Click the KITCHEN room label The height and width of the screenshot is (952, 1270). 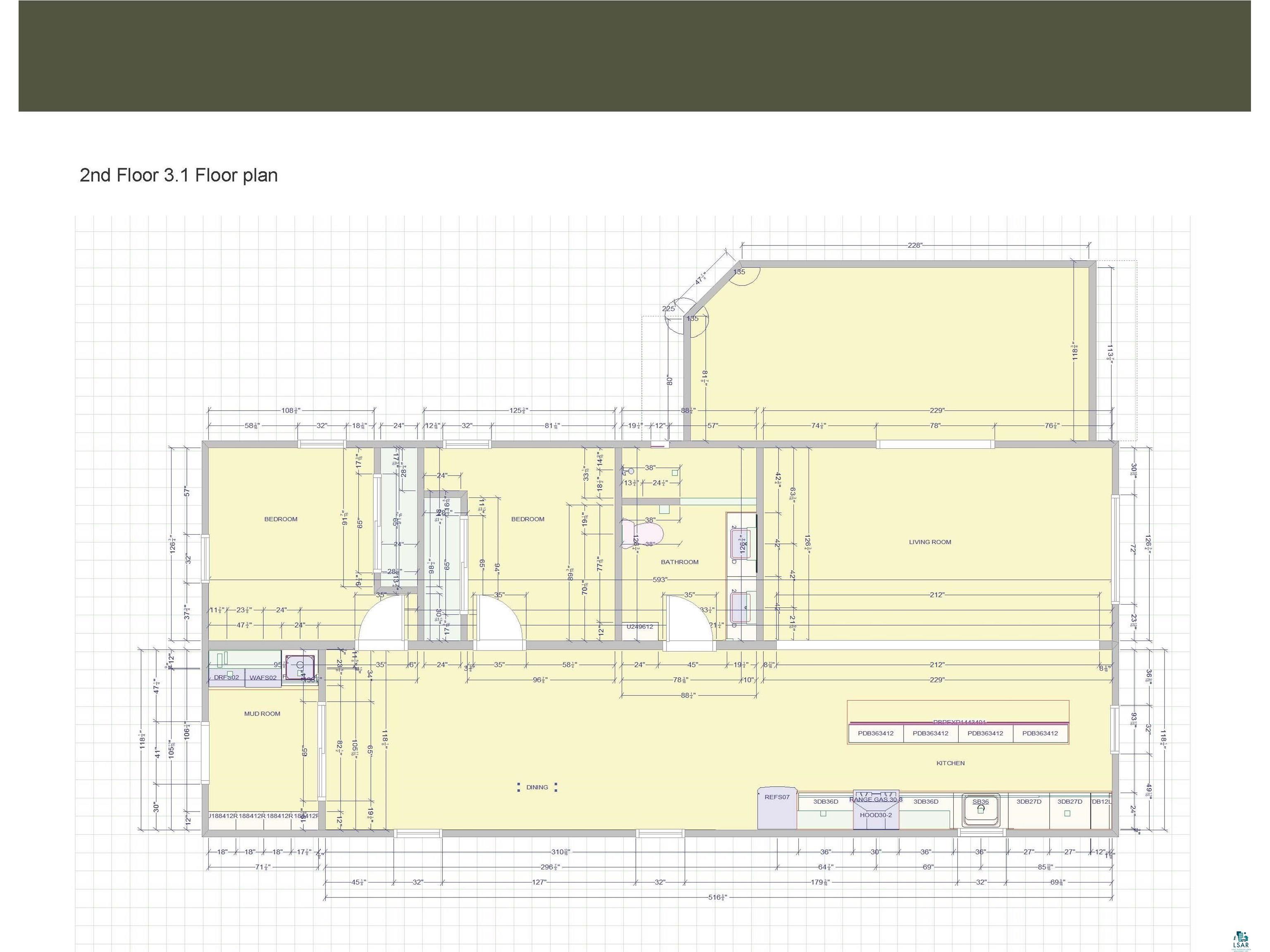tap(950, 763)
